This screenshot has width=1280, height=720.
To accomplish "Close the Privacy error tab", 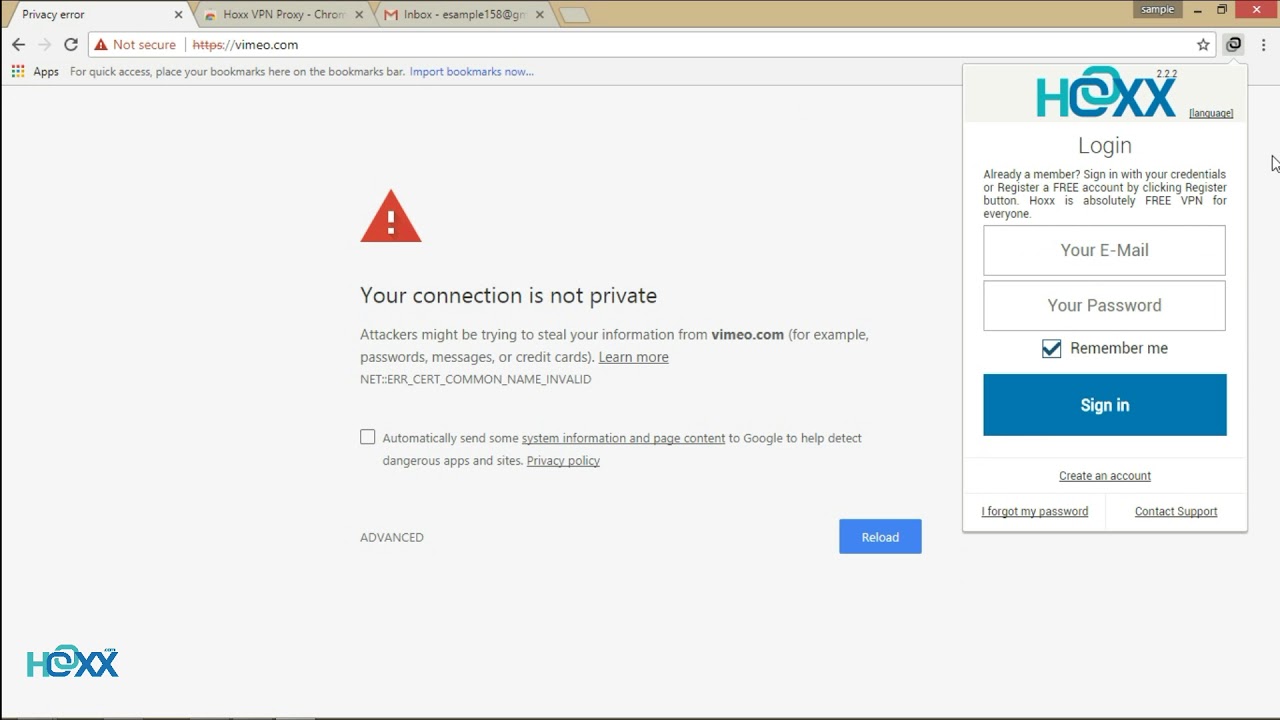I will click(179, 15).
